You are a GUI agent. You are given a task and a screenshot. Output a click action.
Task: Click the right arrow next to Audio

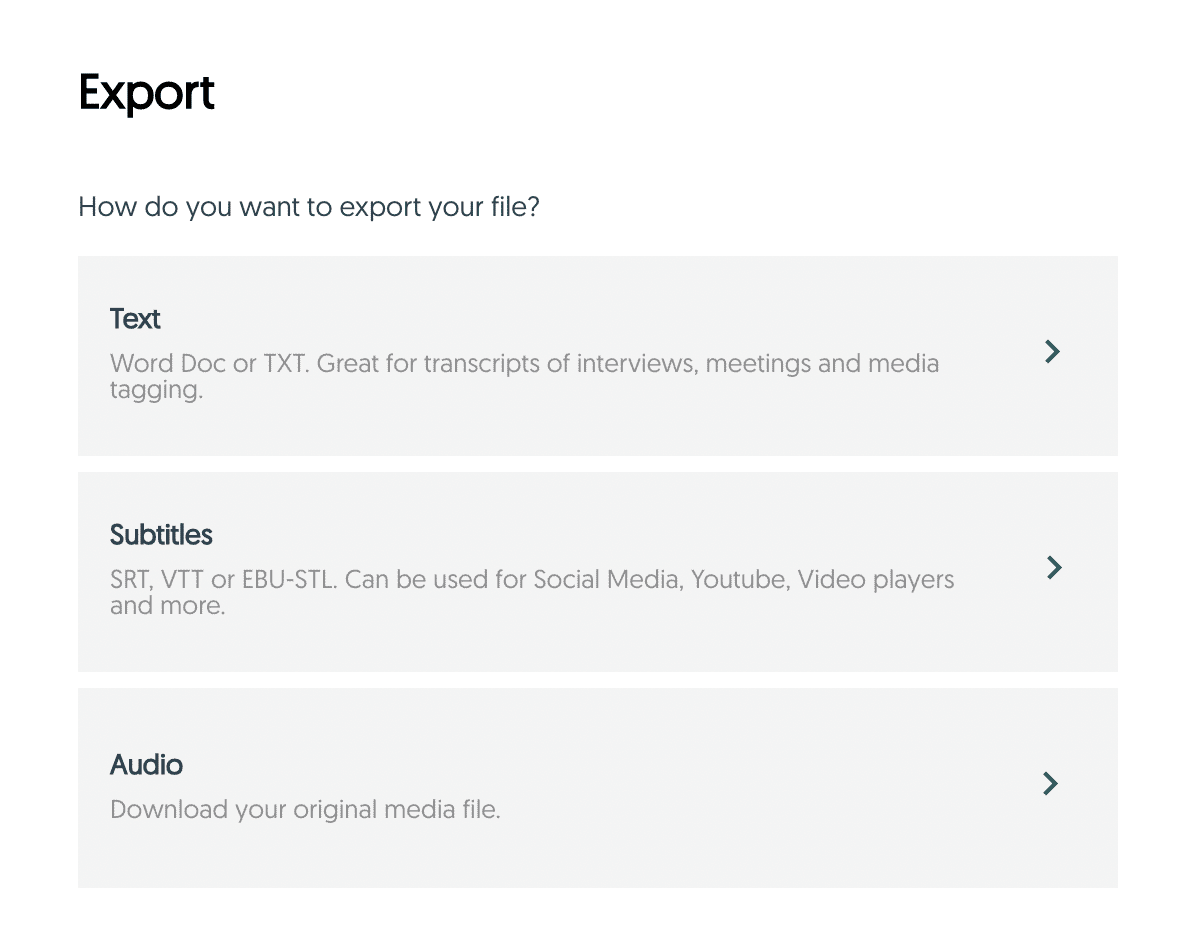tap(1050, 784)
